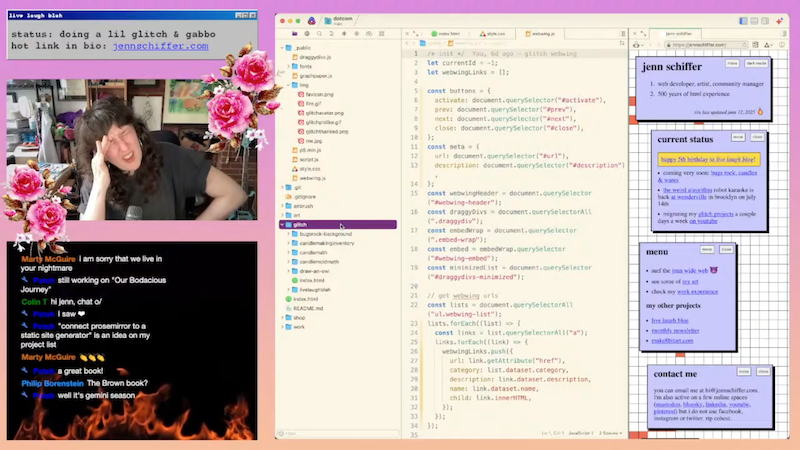Open the cloud publishing sidebar icon
800x450 pixels.
point(369,34)
